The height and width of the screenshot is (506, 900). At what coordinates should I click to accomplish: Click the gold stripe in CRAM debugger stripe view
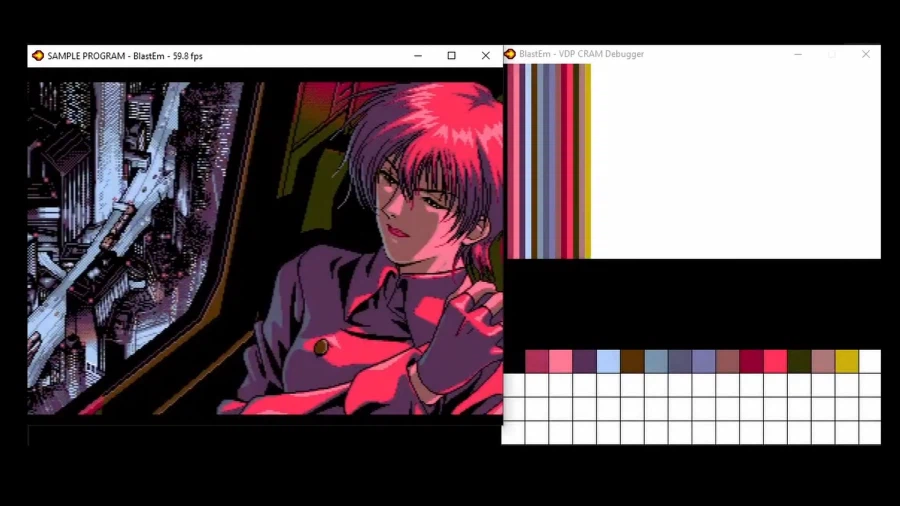click(588, 161)
